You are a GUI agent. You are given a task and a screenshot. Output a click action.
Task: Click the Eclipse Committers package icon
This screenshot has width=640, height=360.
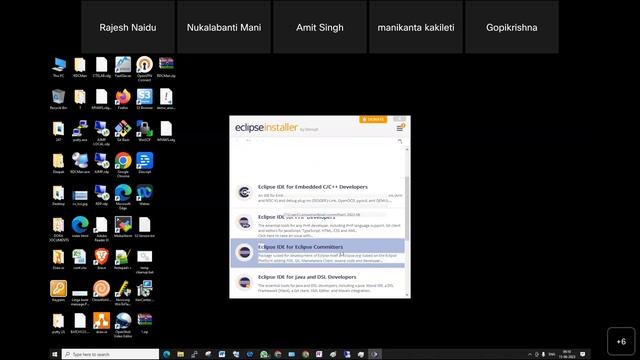pyautogui.click(x=244, y=253)
